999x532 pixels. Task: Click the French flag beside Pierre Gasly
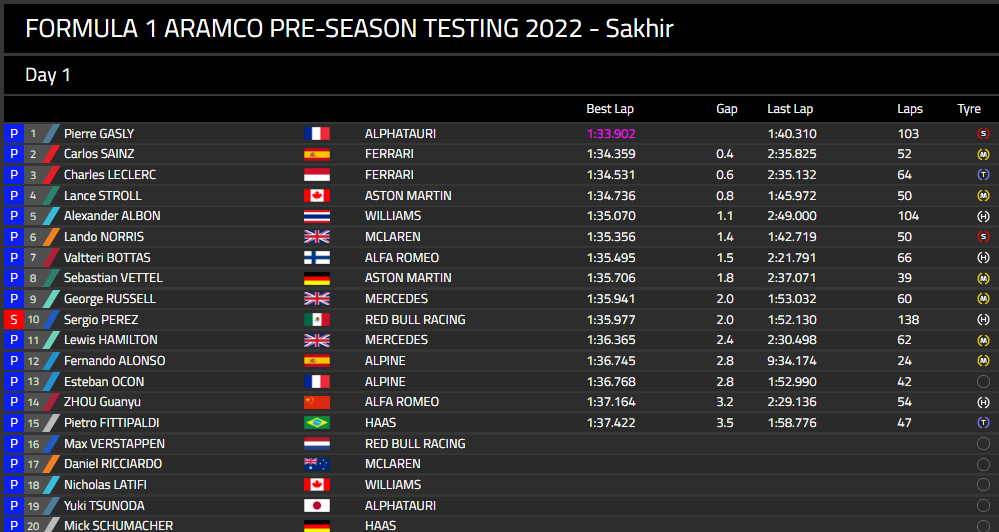[x=317, y=133]
